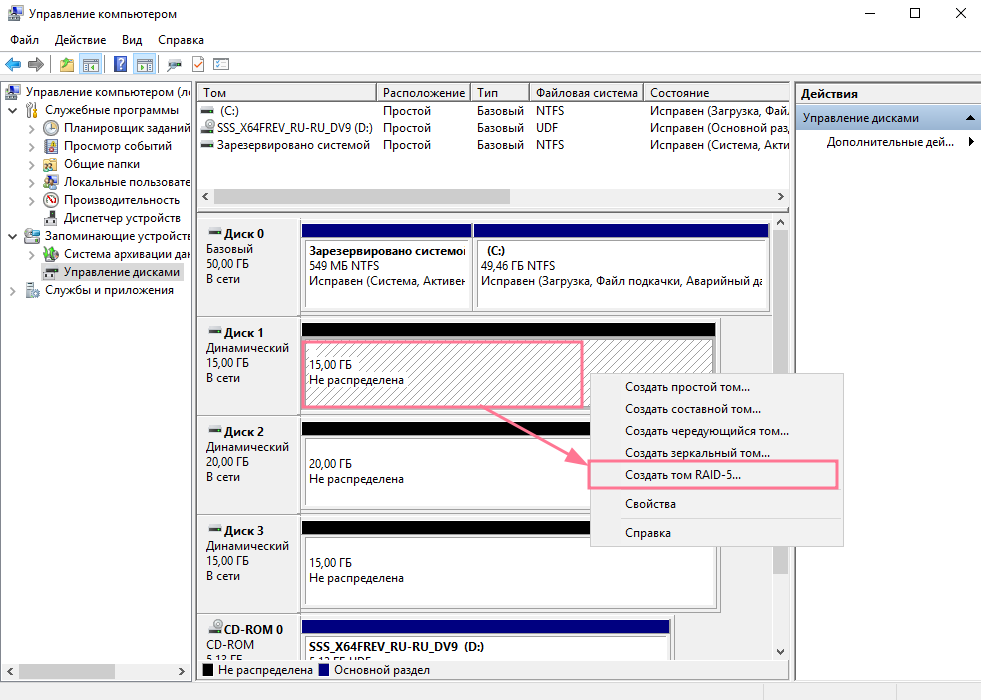
Task: Click the Back arrow in the toolbar
Action: [x=13, y=64]
